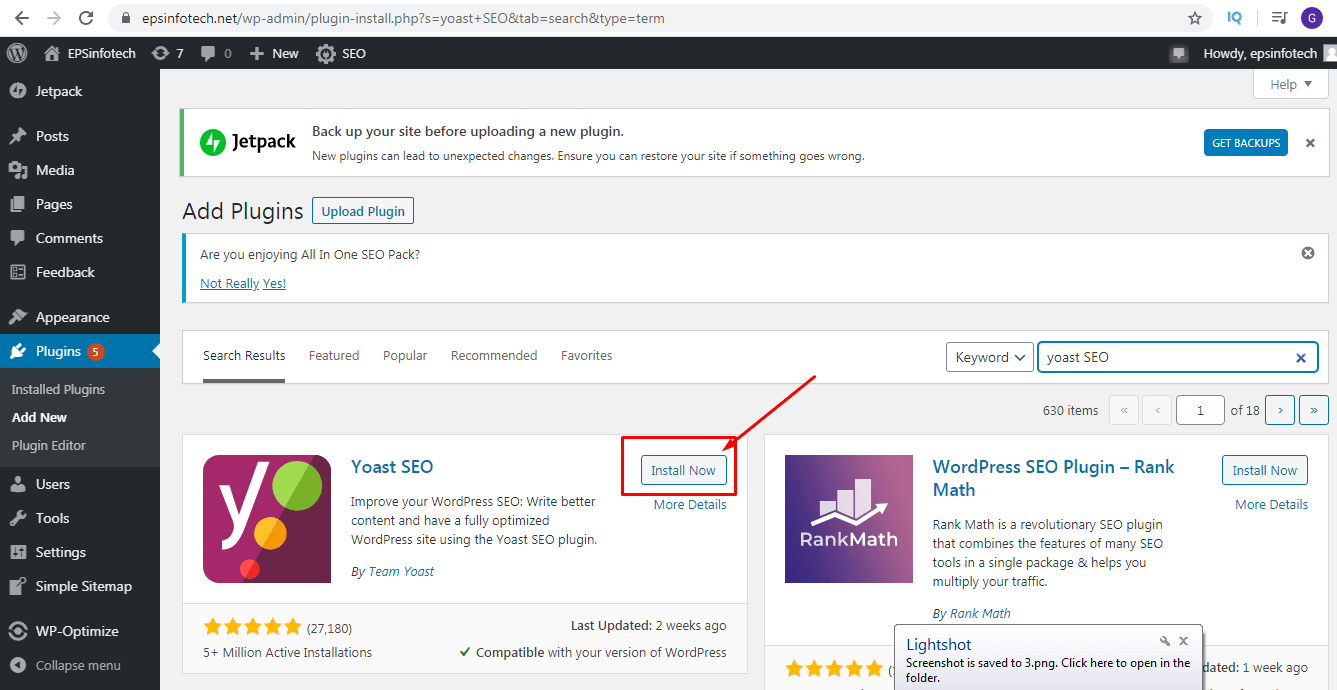
Task: Click the Upload Plugin button
Action: pyautogui.click(x=363, y=211)
